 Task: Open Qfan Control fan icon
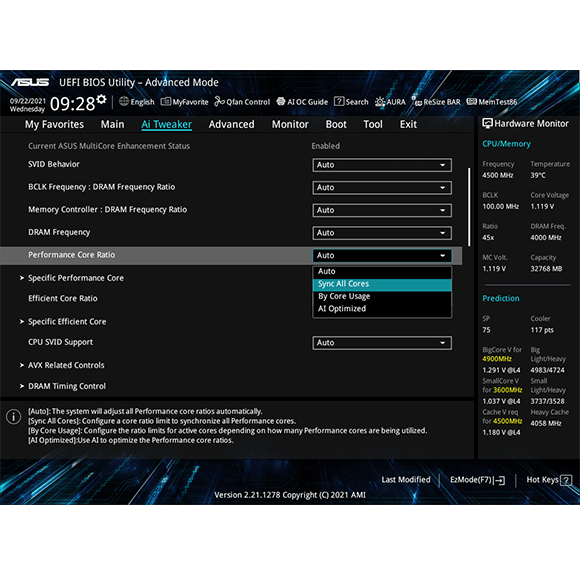[x=219, y=101]
